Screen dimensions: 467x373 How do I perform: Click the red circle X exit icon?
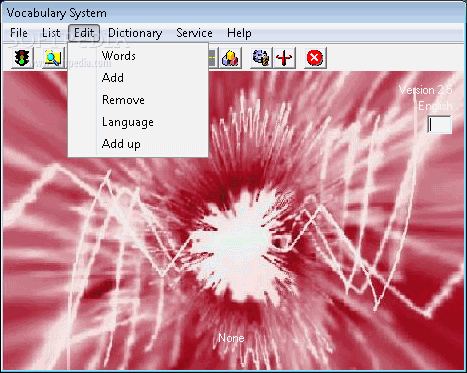click(x=315, y=58)
